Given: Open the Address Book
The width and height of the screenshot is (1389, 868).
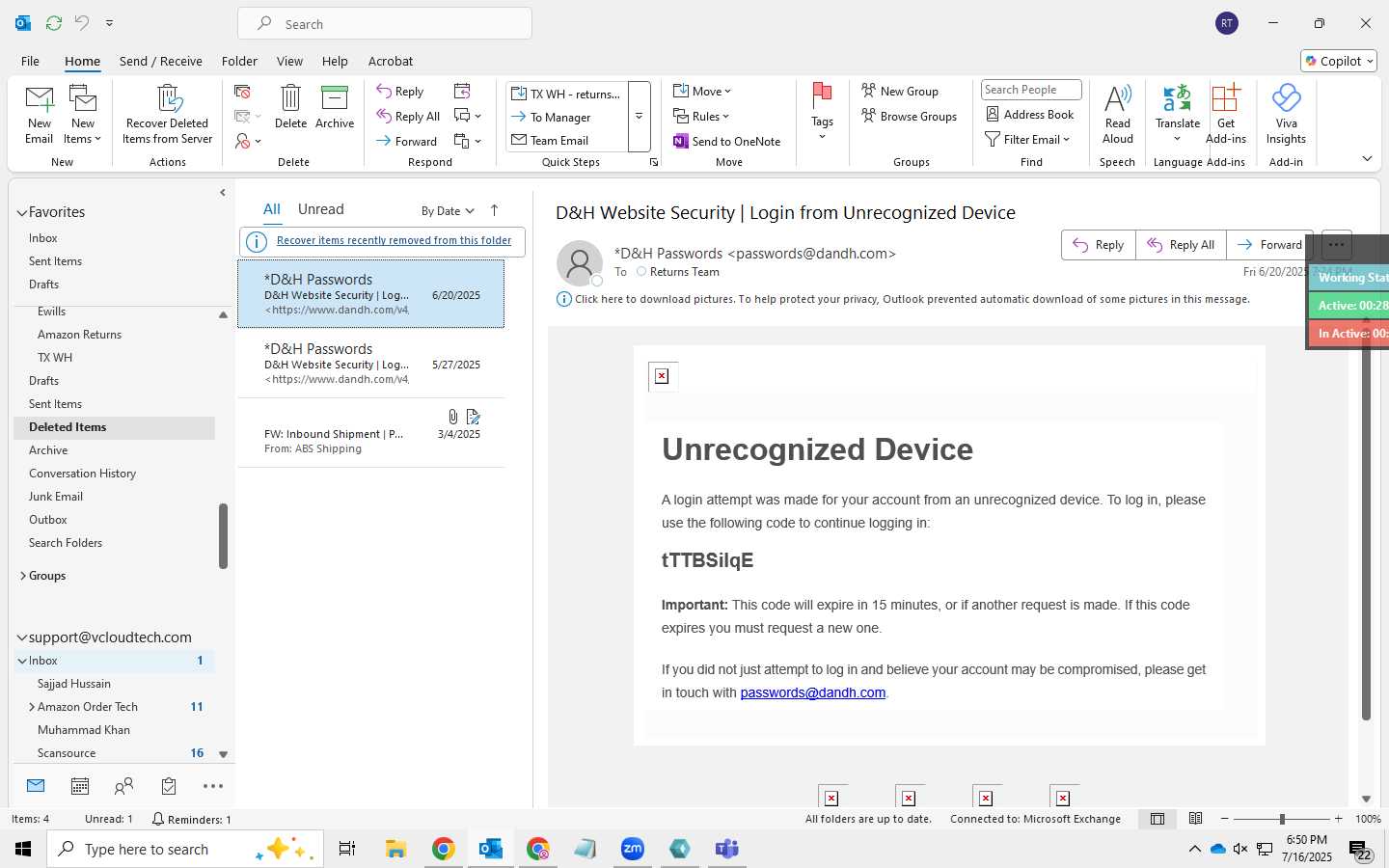Looking at the screenshot, I should 1029,114.
